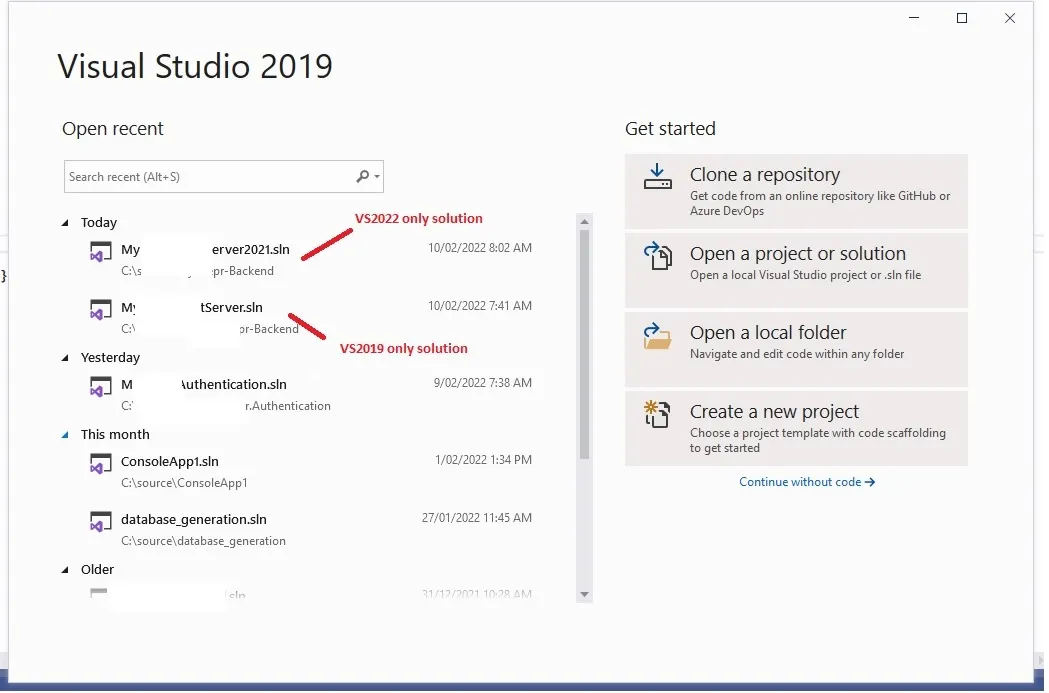Click the ConsoleApp1.sln solution icon
The height and width of the screenshot is (693, 1049).
(100, 463)
